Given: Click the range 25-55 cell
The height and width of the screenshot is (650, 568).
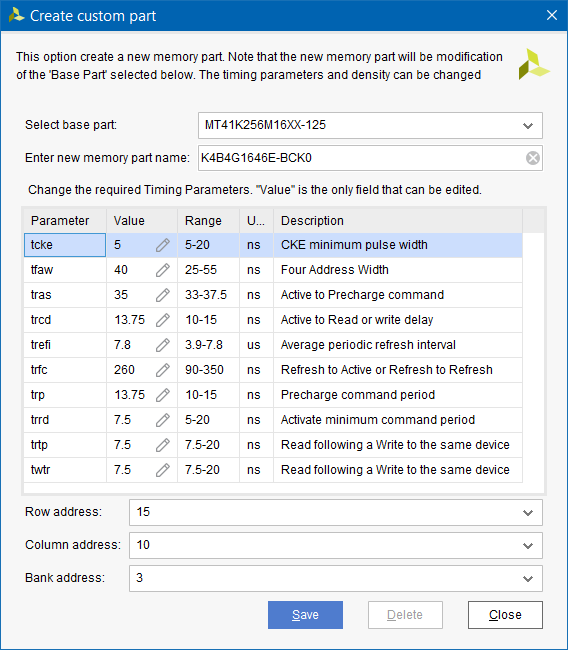Looking at the screenshot, I should [x=209, y=270].
